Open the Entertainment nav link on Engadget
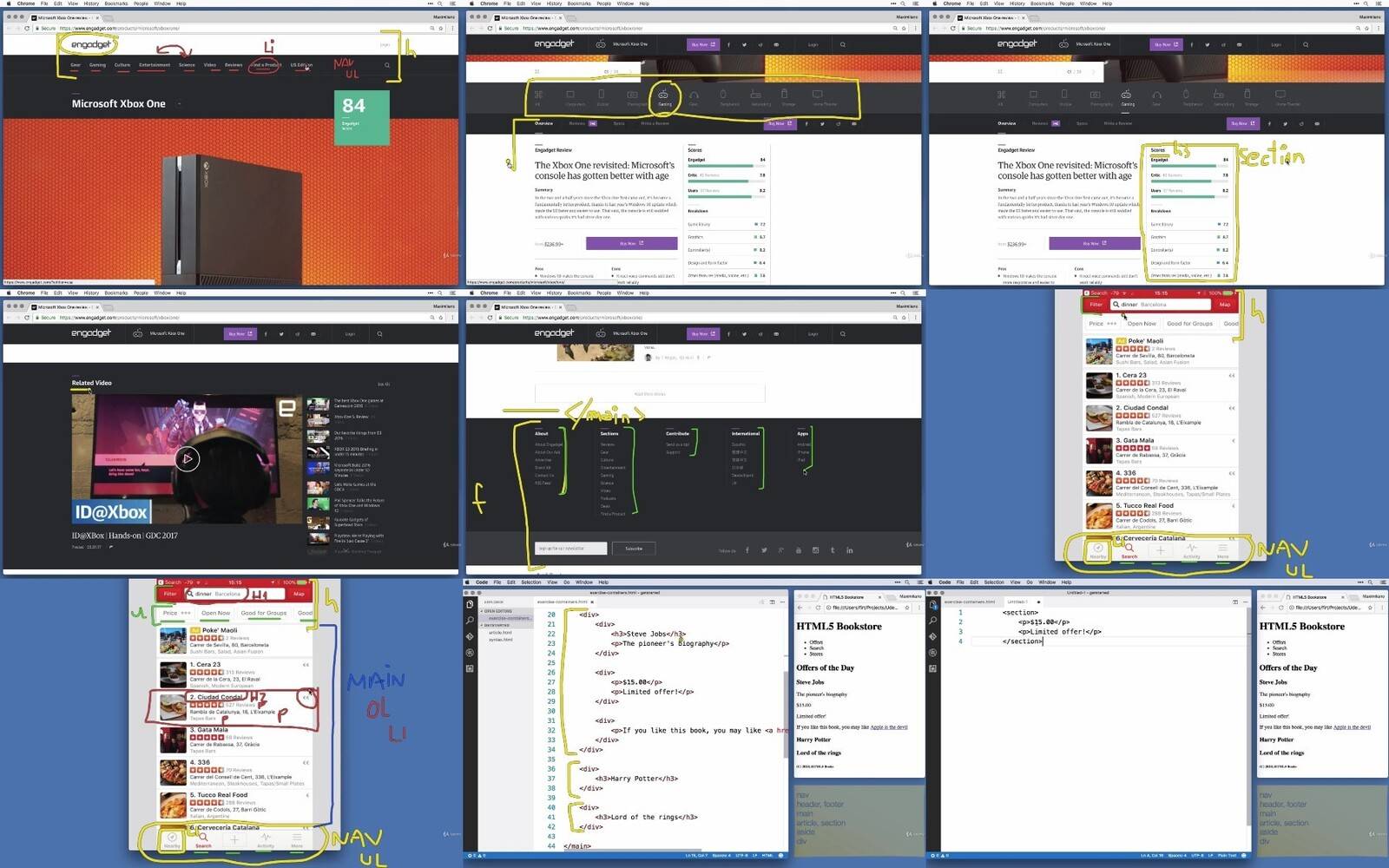The height and width of the screenshot is (868, 1389). (155, 65)
